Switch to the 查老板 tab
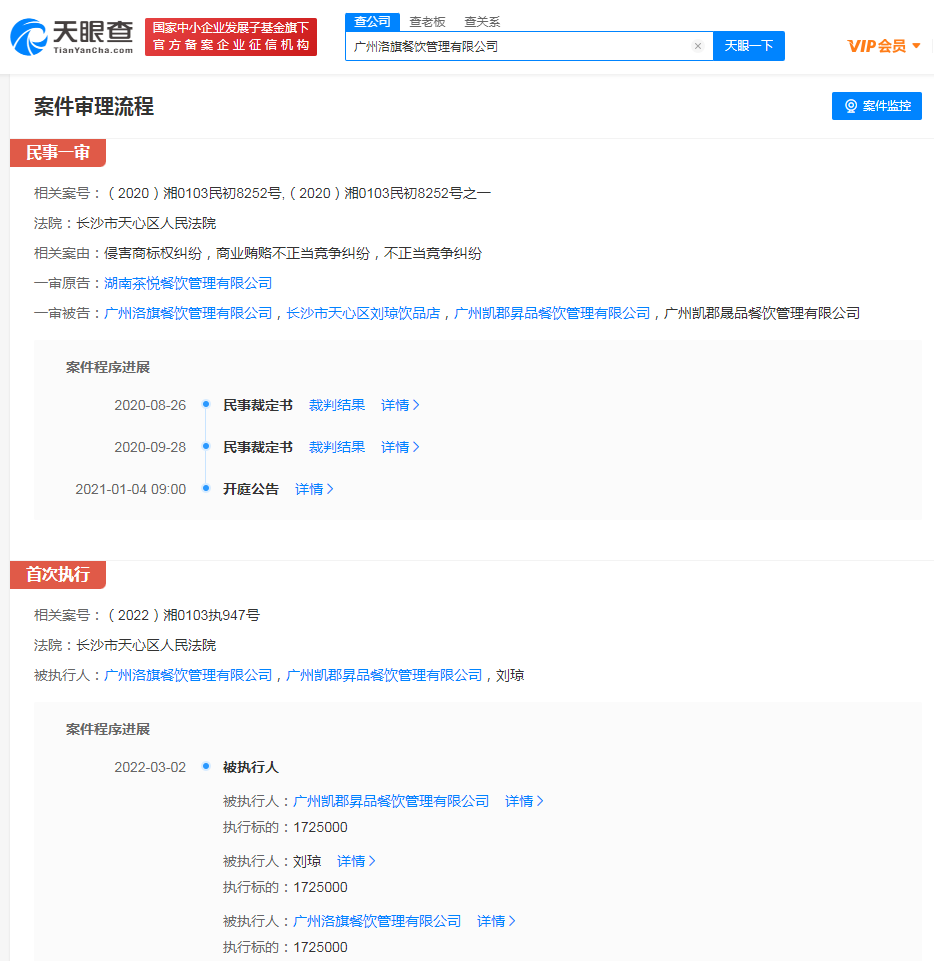 point(427,21)
